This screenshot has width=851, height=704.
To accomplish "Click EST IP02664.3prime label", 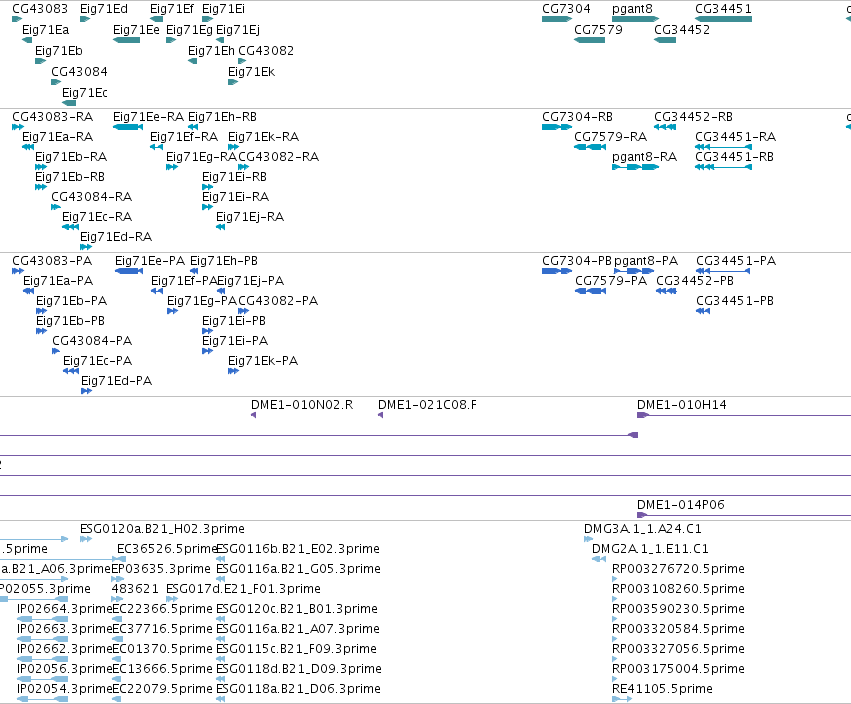I will point(64,609).
